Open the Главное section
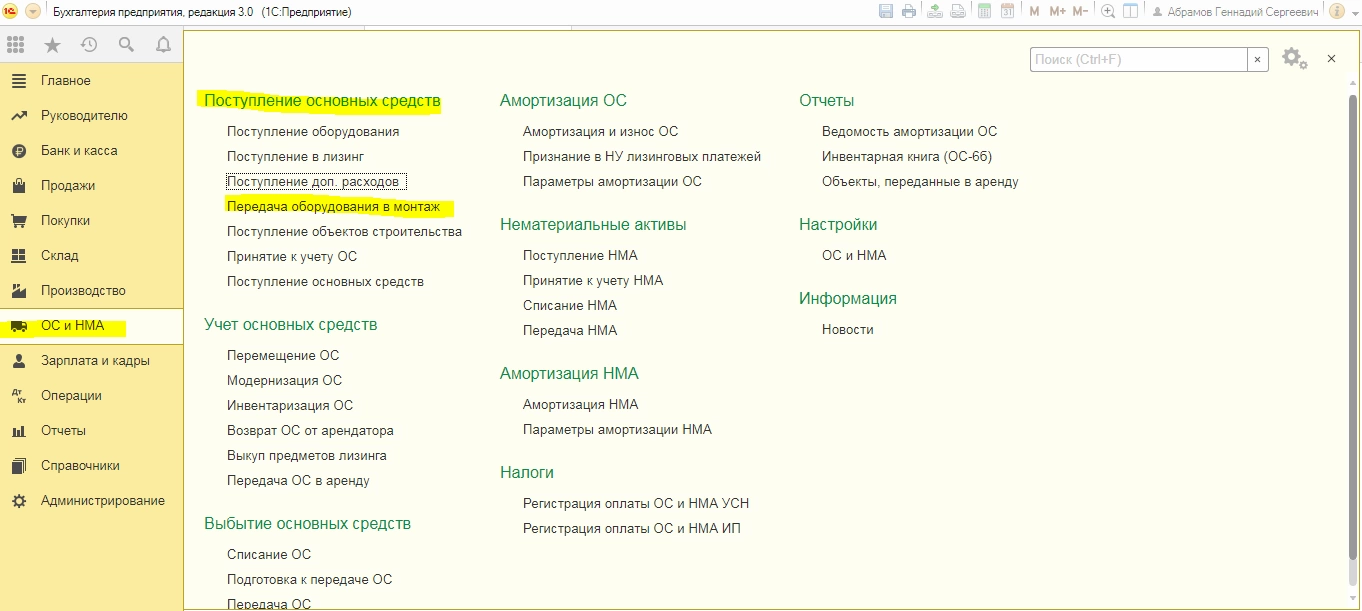Image resolution: width=1362 pixels, height=611 pixels. coord(92,80)
